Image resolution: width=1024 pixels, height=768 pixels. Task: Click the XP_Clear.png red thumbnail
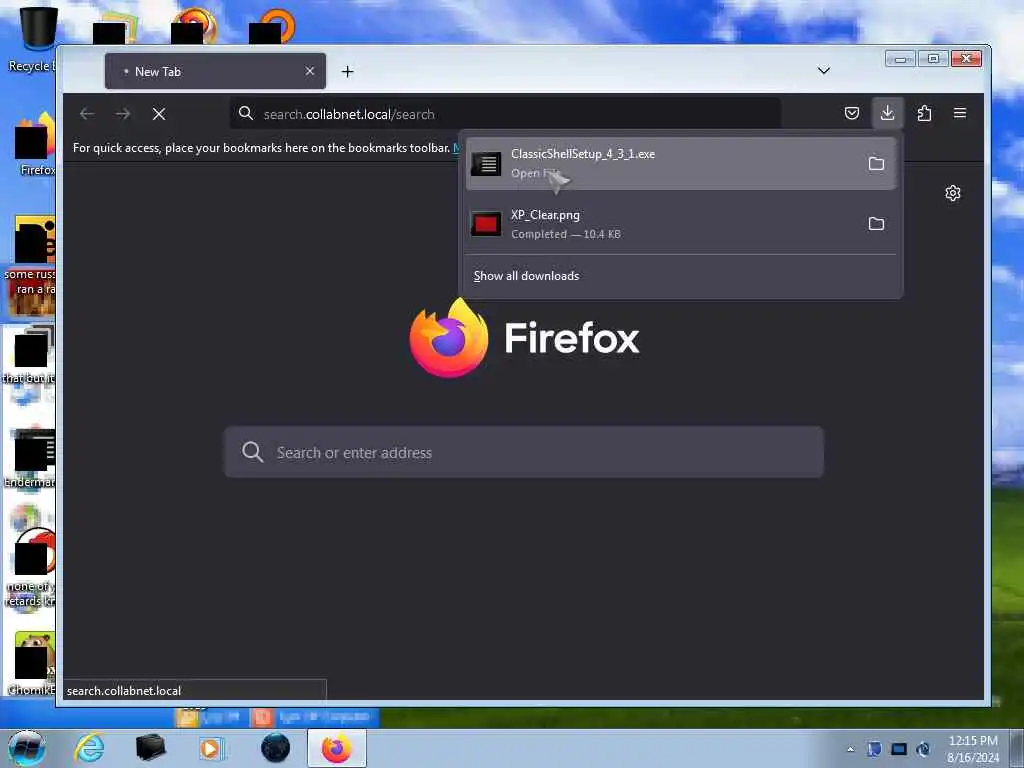tap(486, 224)
